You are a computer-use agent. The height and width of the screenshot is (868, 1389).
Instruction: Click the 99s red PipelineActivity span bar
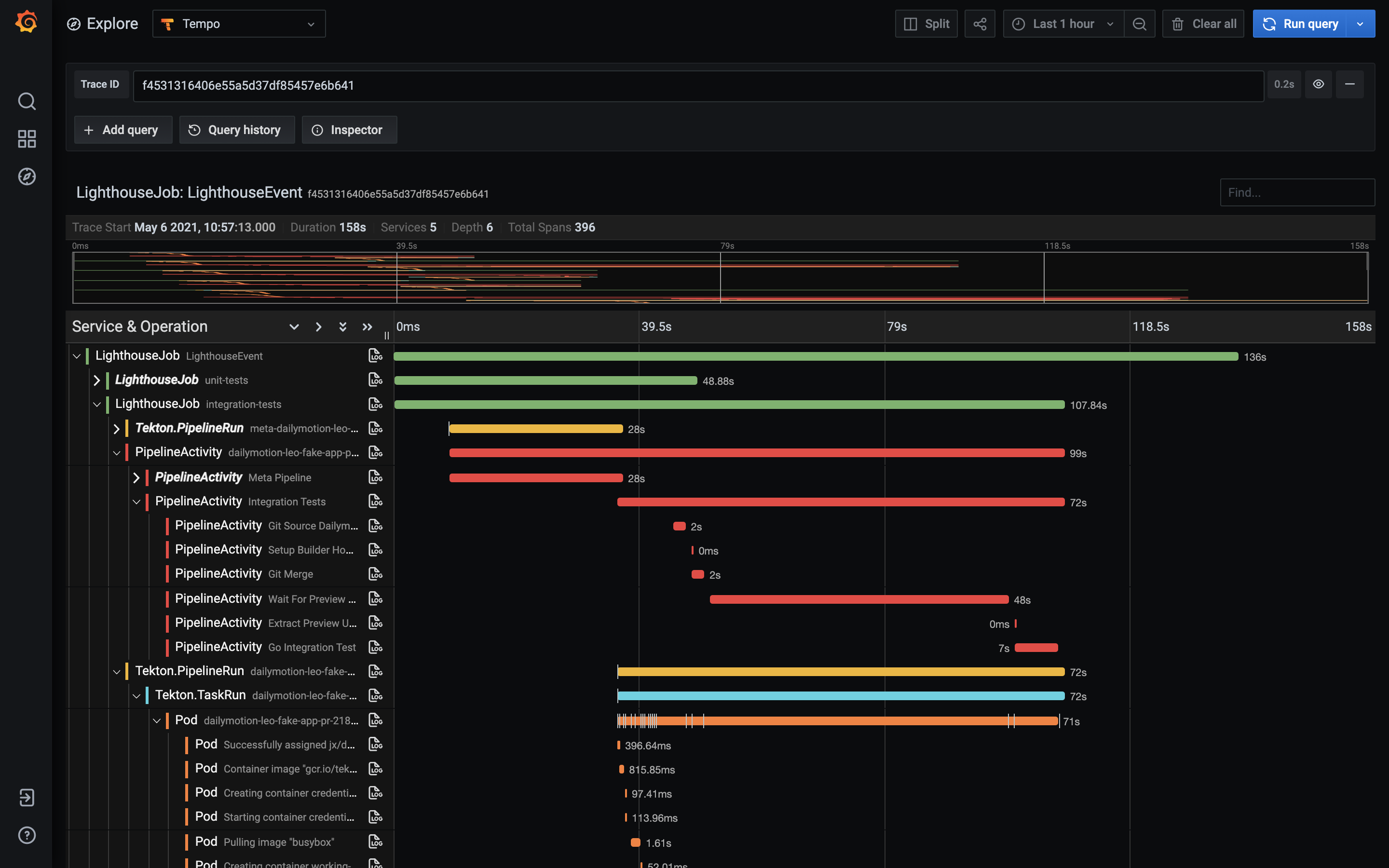point(757,453)
